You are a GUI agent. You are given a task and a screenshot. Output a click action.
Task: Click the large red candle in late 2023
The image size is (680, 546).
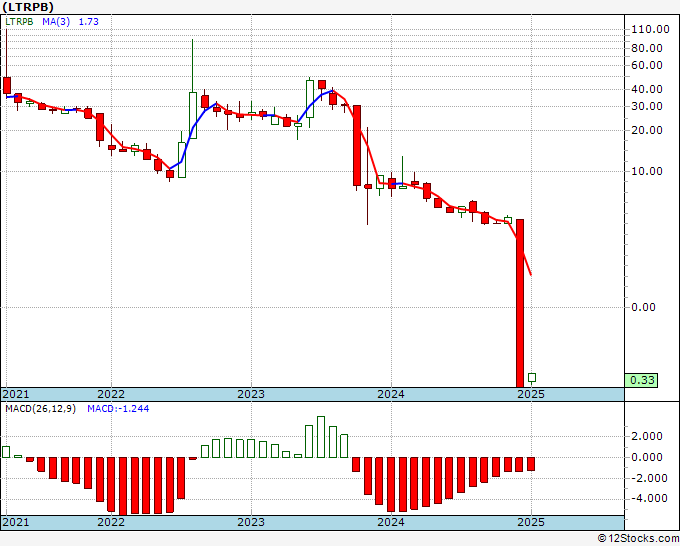[x=356, y=146]
